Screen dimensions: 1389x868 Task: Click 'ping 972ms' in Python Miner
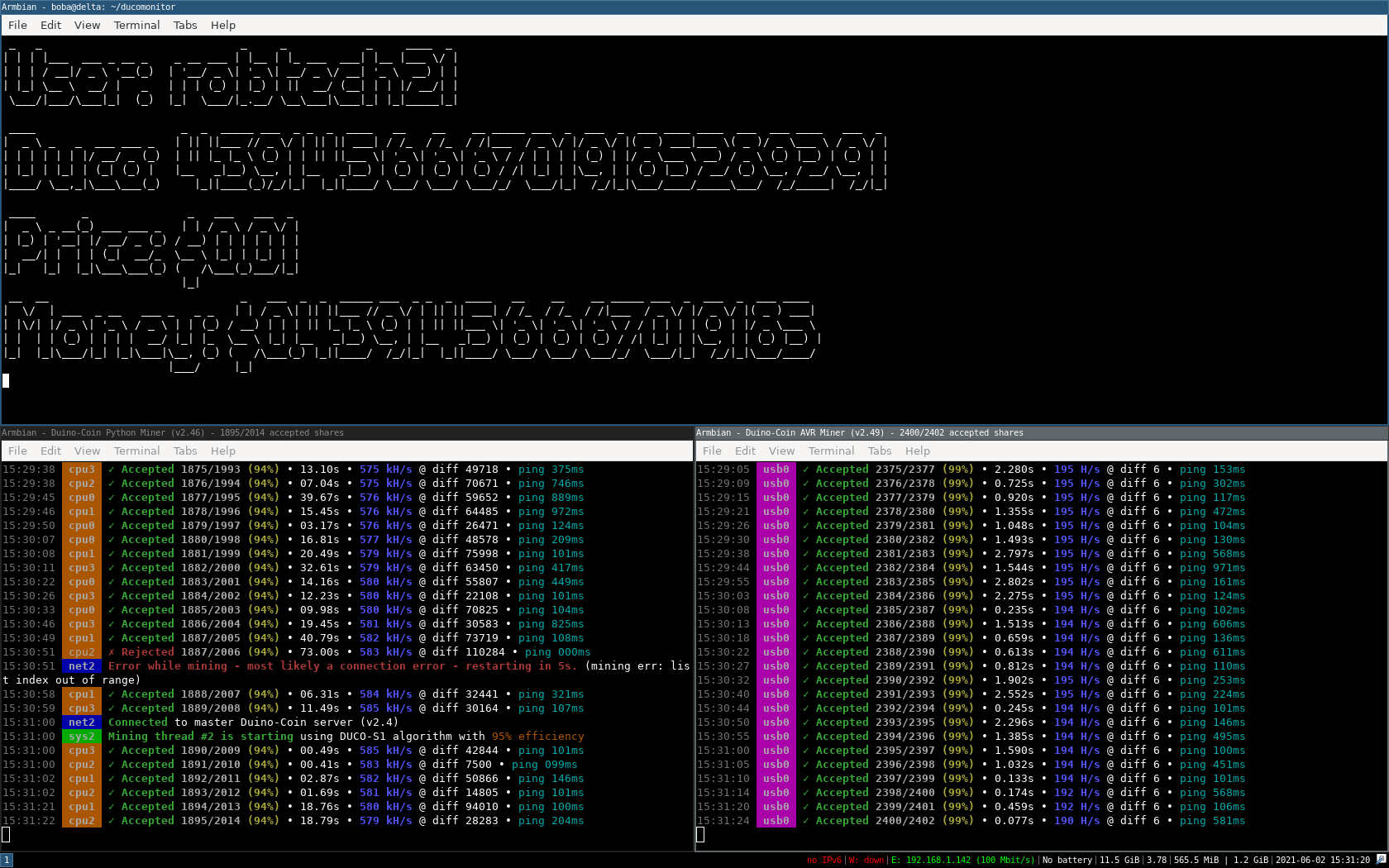pyautogui.click(x=551, y=512)
